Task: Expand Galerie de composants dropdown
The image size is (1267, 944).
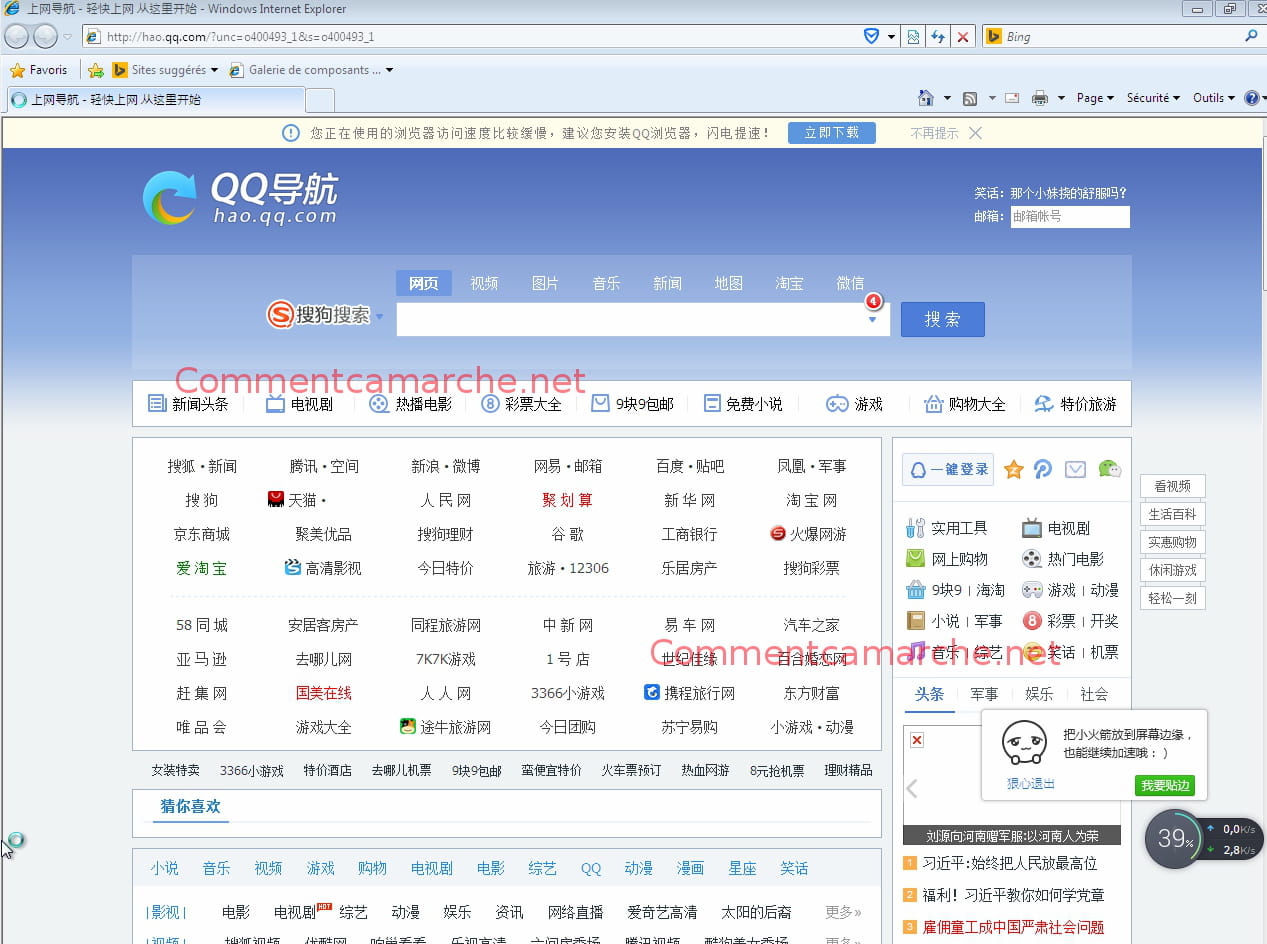Action: [x=389, y=70]
